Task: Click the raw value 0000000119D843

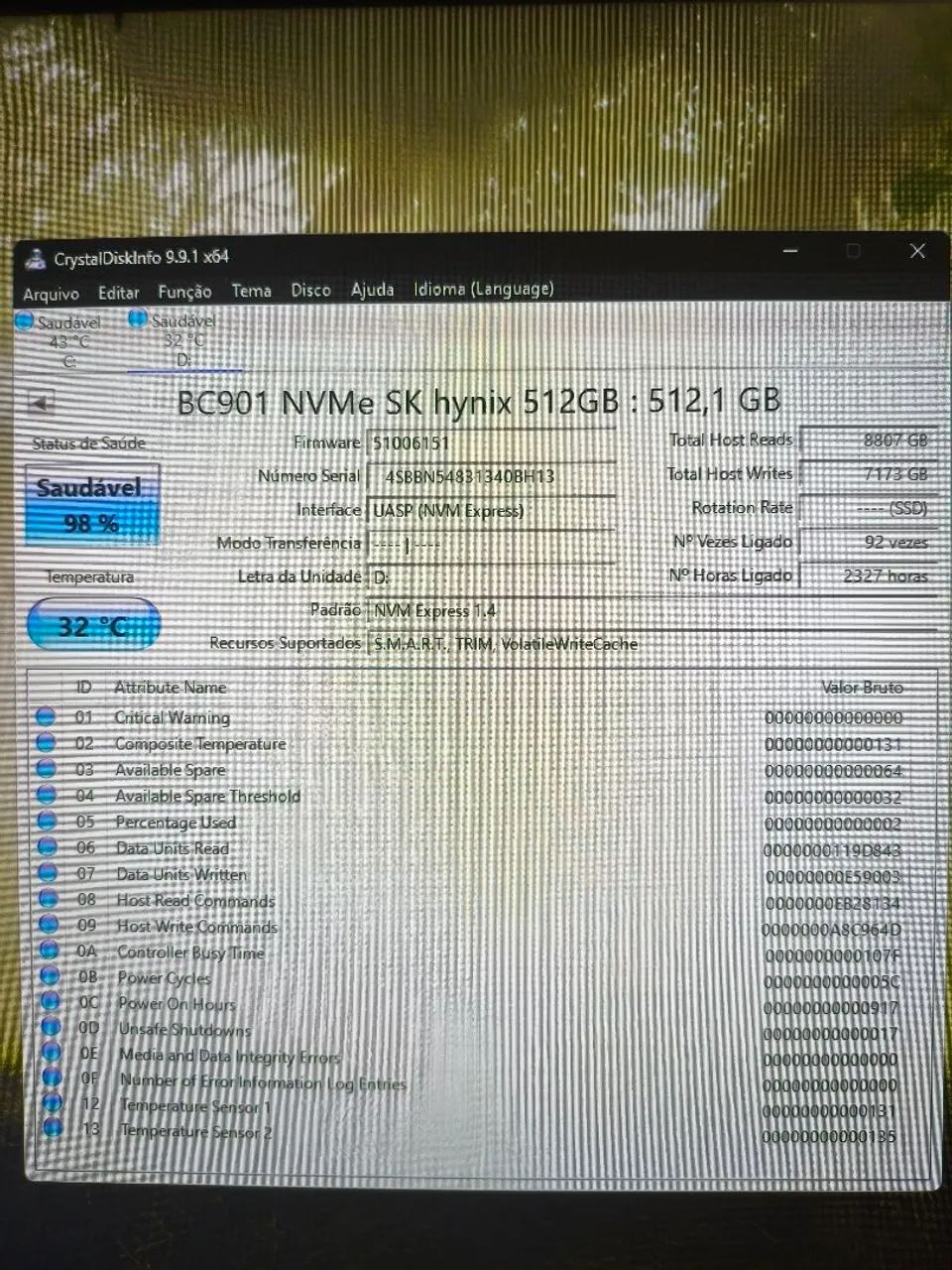Action: point(832,850)
